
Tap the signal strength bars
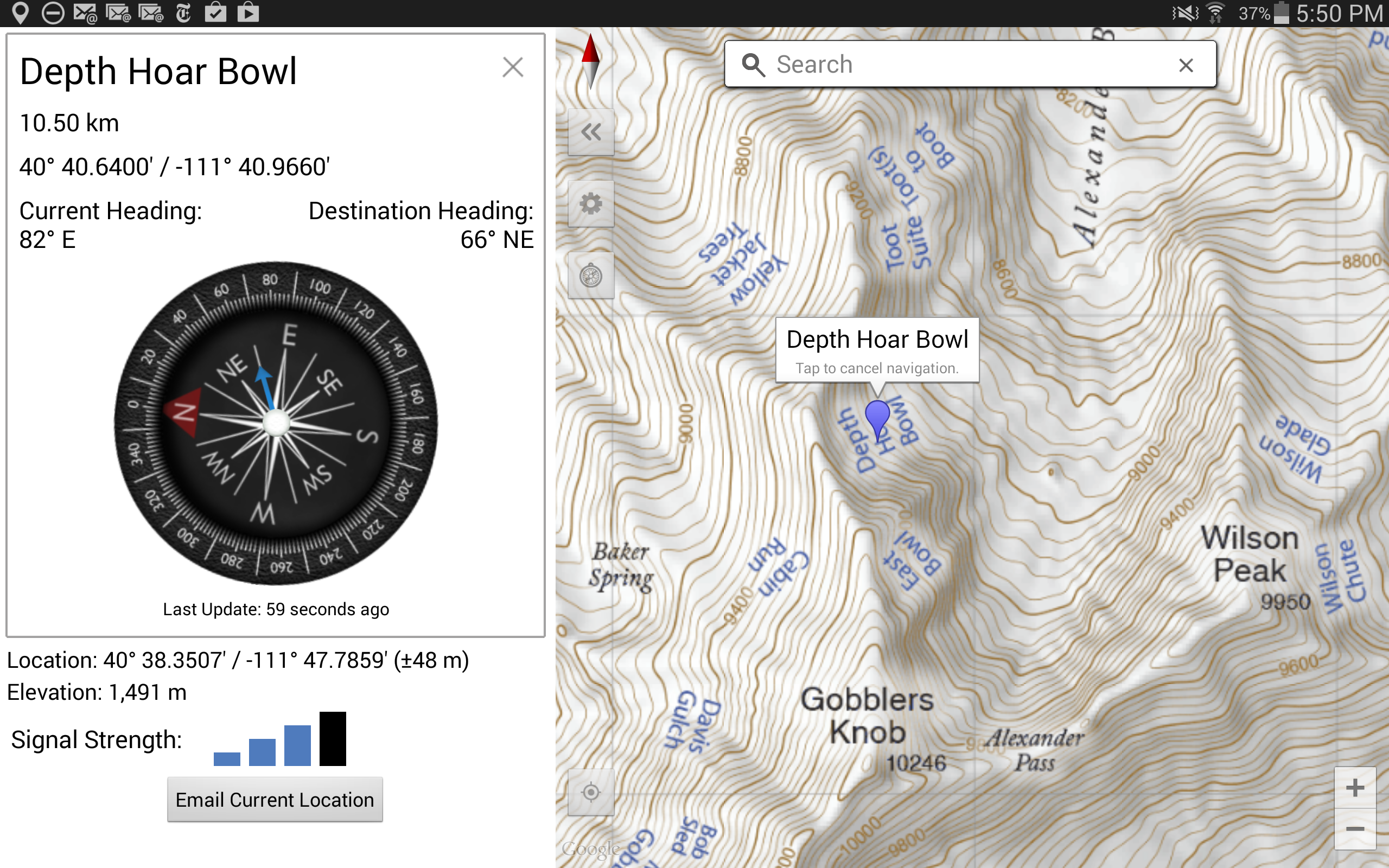point(280,739)
